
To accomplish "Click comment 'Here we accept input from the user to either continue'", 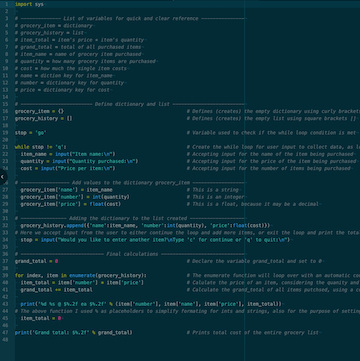I will pos(187,233).
